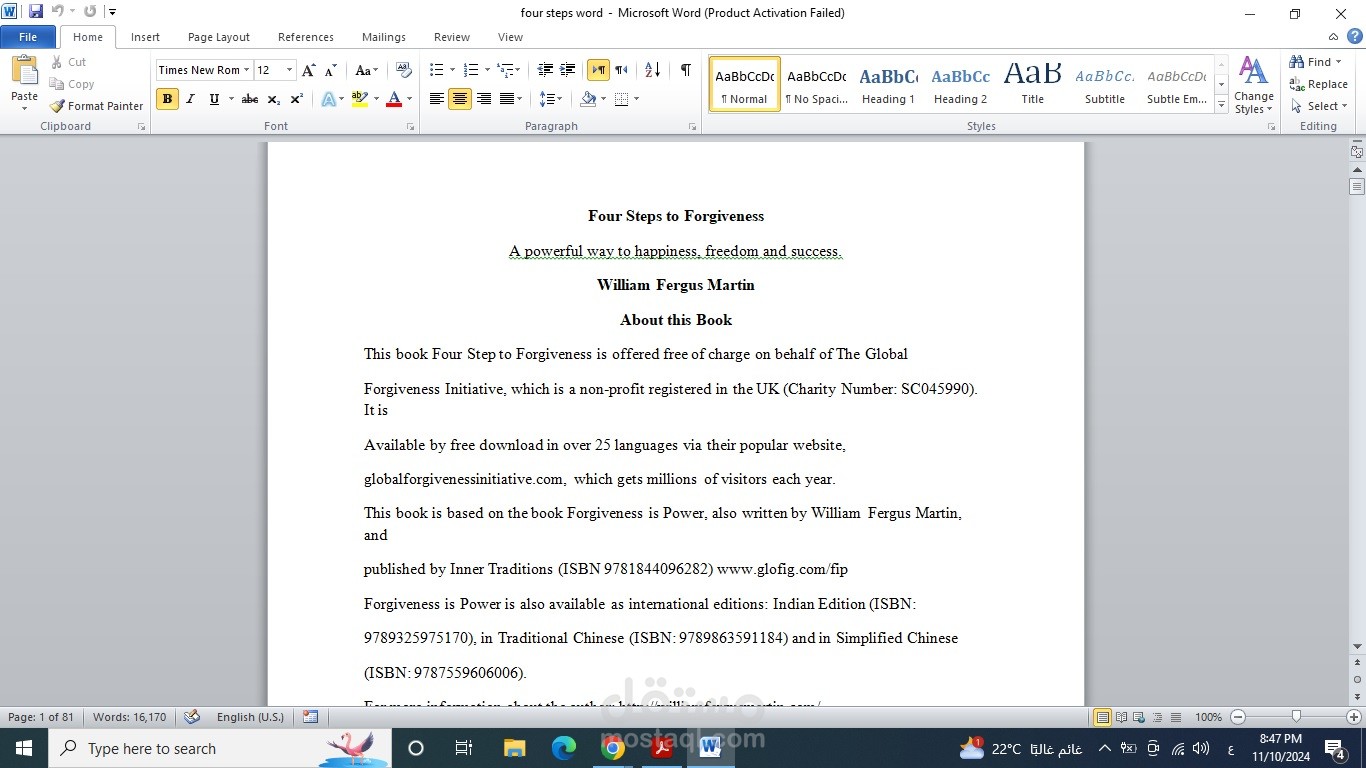
Task: Toggle Italic formatting
Action: click(x=190, y=99)
